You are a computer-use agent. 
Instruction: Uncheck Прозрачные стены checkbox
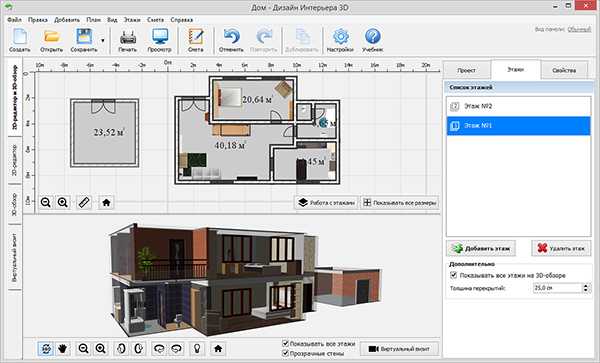[285, 353]
